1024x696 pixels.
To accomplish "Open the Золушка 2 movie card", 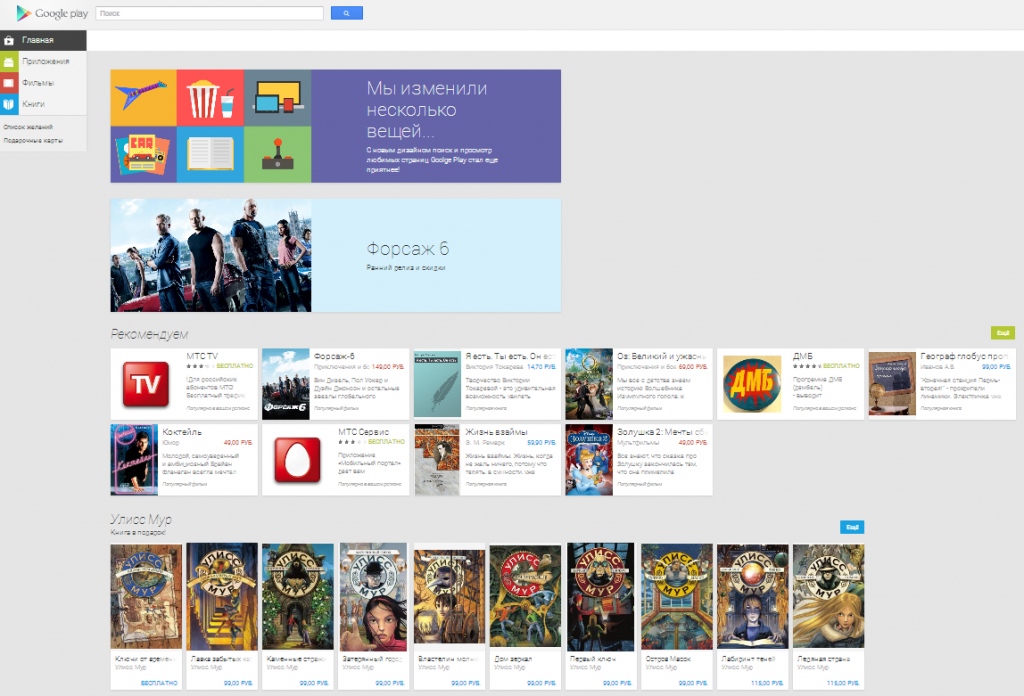I will 638,459.
